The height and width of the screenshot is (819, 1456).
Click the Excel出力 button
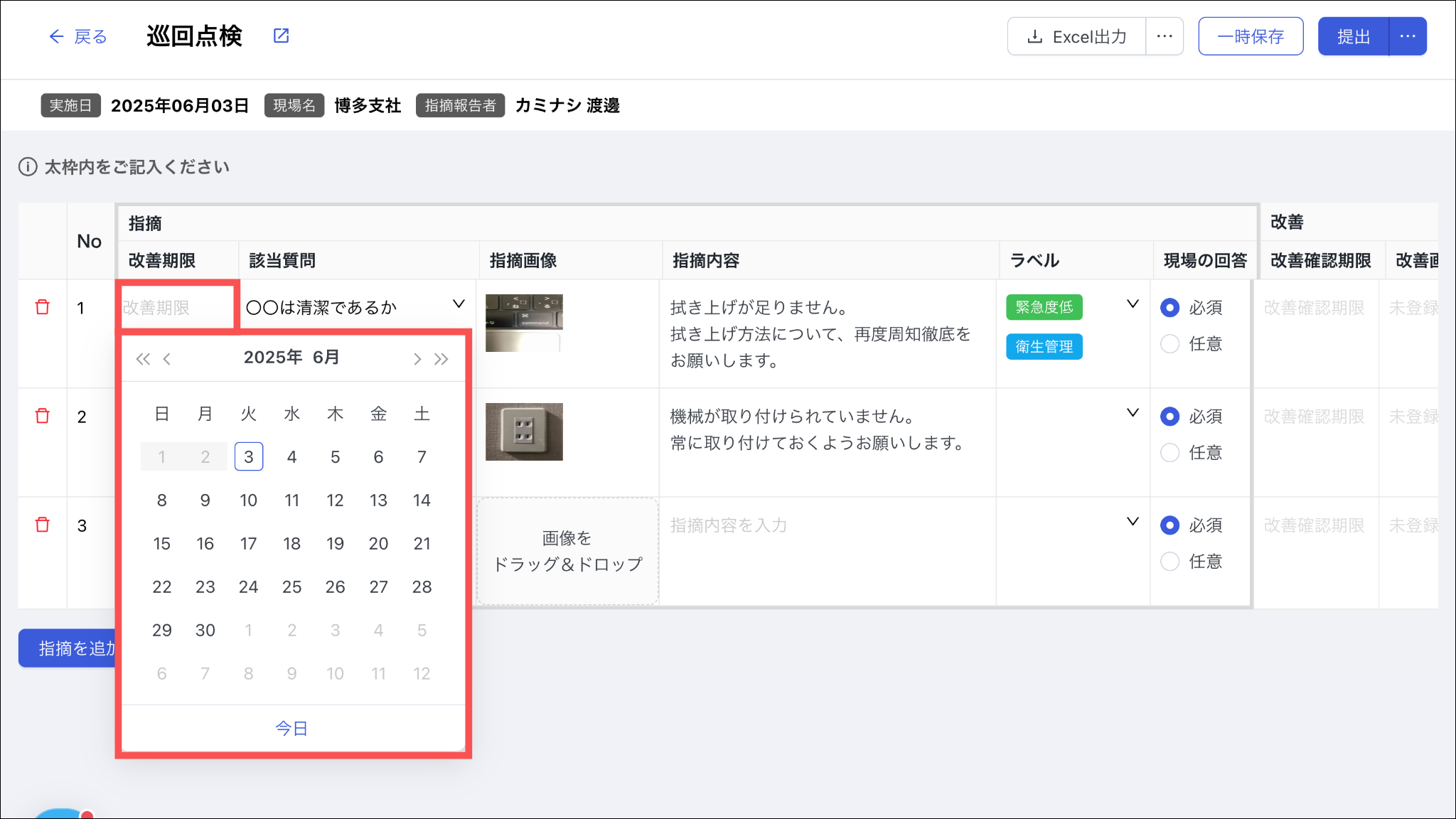[x=1076, y=36]
